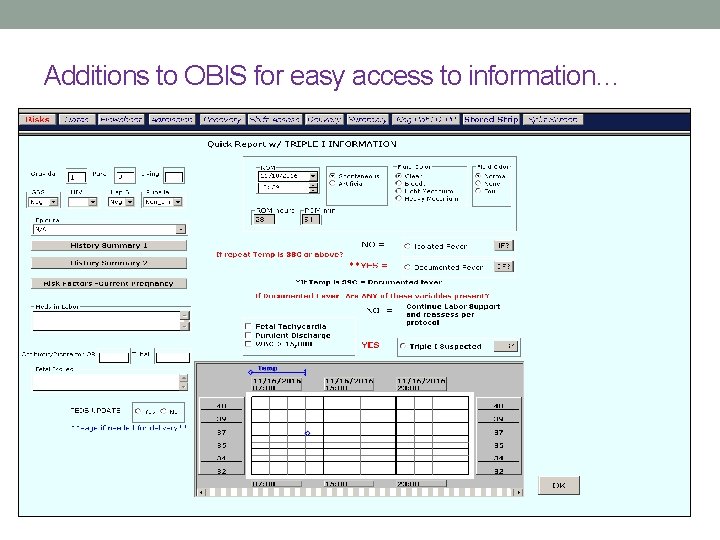Click Fetal Issues scroll down arrow

click(183, 387)
